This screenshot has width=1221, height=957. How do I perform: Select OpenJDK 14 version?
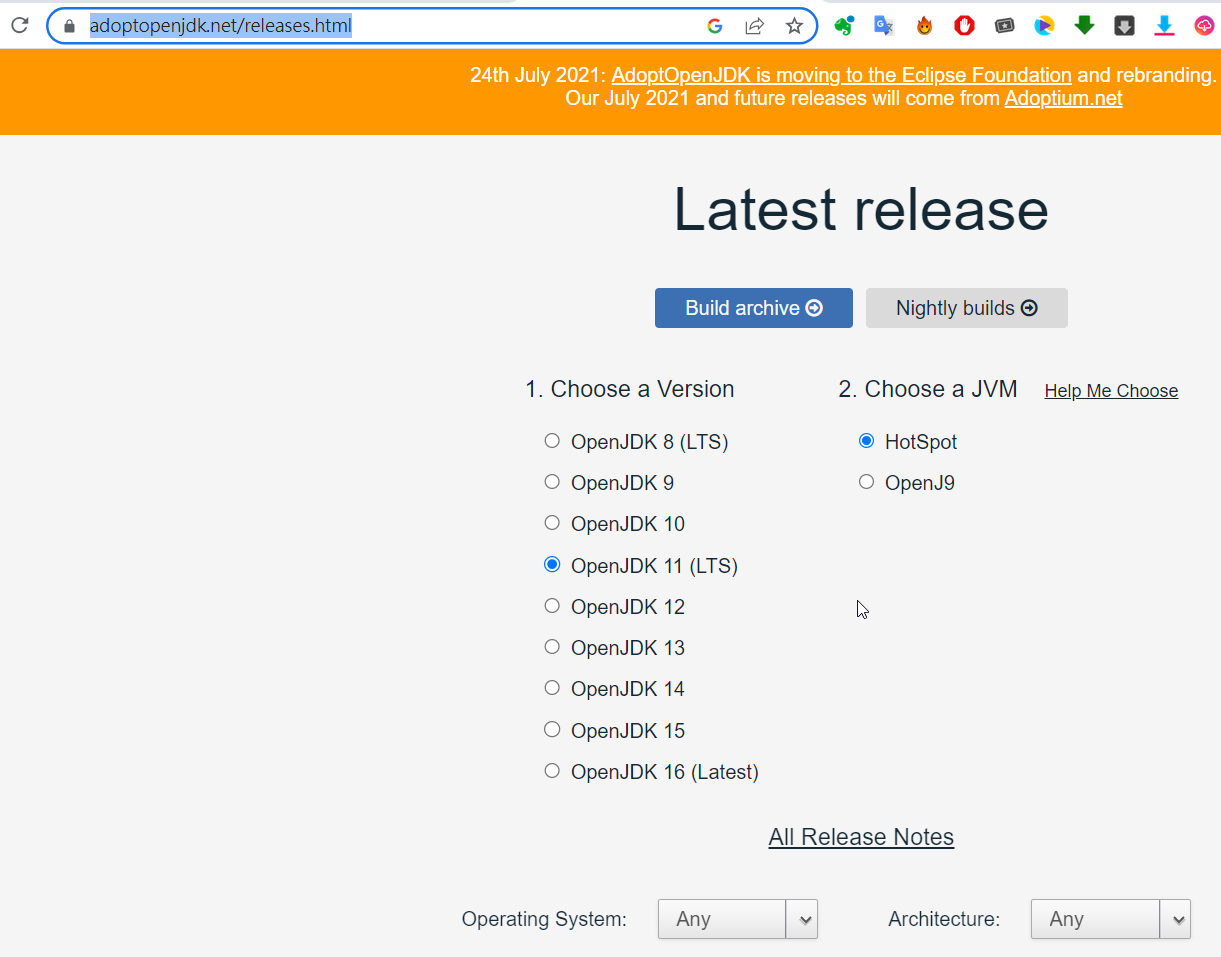[x=552, y=688]
